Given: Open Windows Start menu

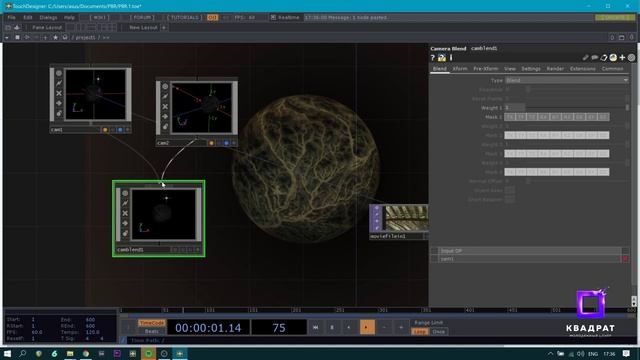Looking at the screenshot, I should tap(7, 353).
